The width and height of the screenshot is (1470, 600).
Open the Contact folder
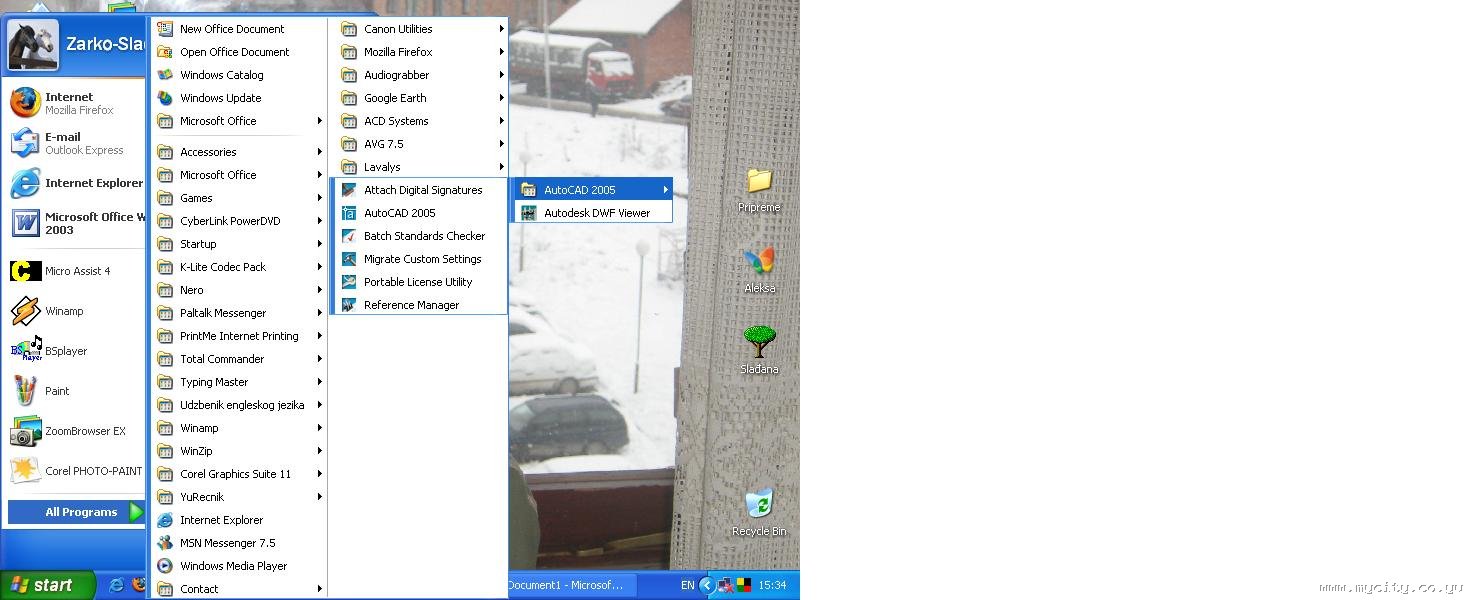240,589
